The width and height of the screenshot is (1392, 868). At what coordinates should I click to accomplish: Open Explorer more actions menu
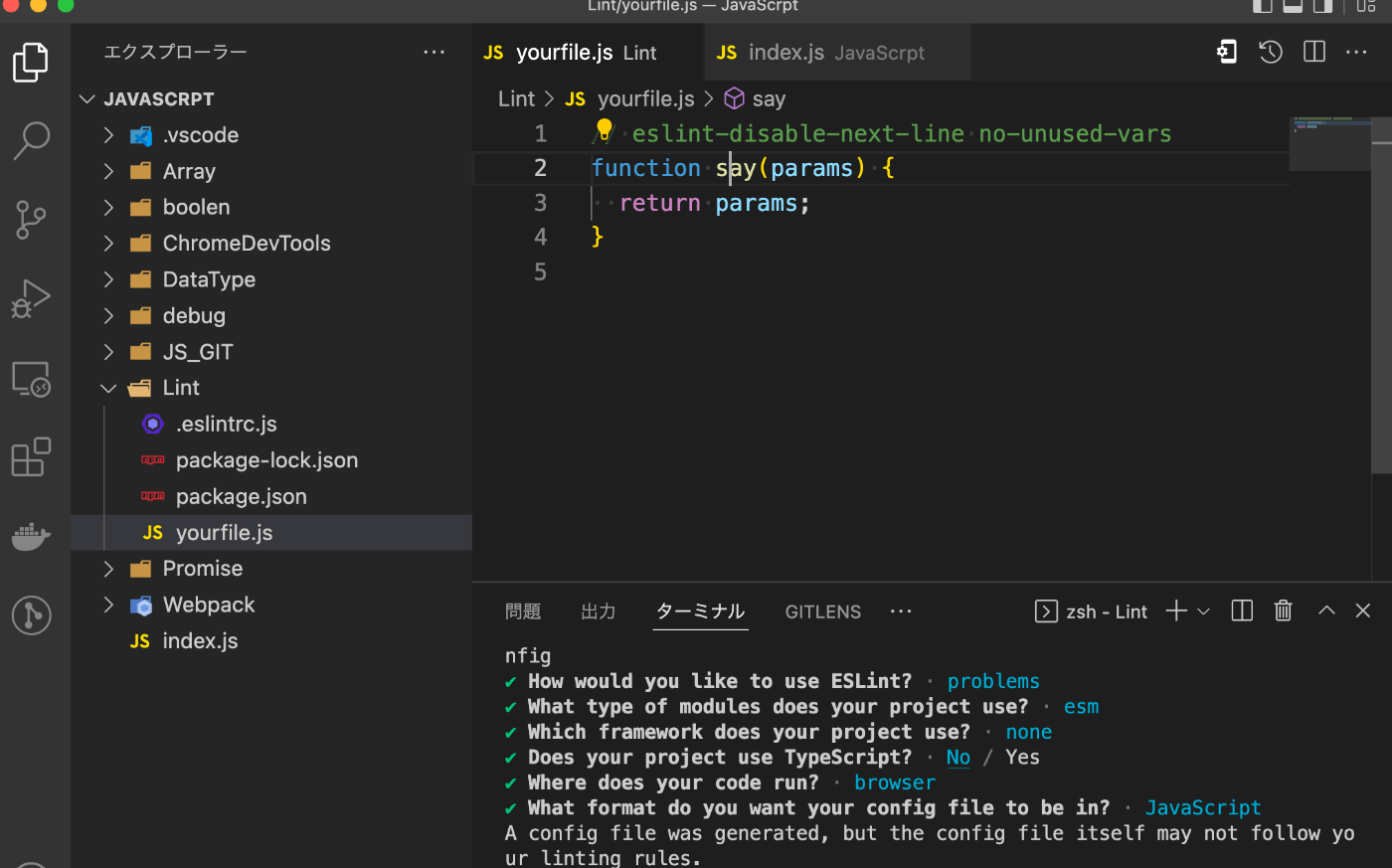435,52
